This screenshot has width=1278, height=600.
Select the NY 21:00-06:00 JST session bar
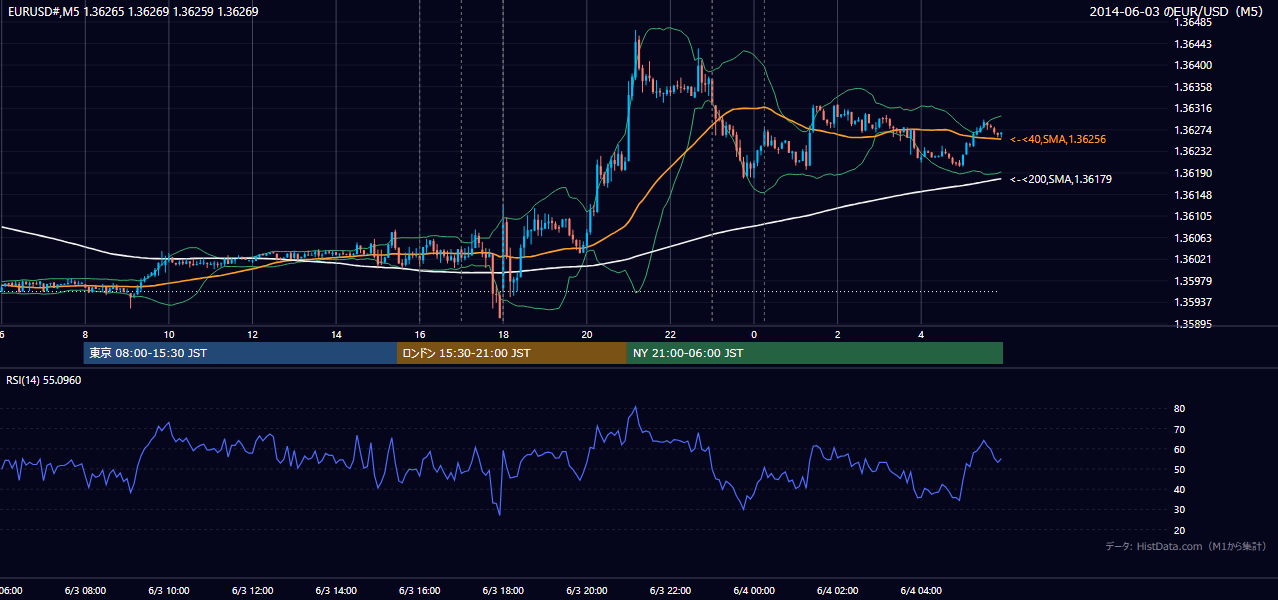(815, 353)
